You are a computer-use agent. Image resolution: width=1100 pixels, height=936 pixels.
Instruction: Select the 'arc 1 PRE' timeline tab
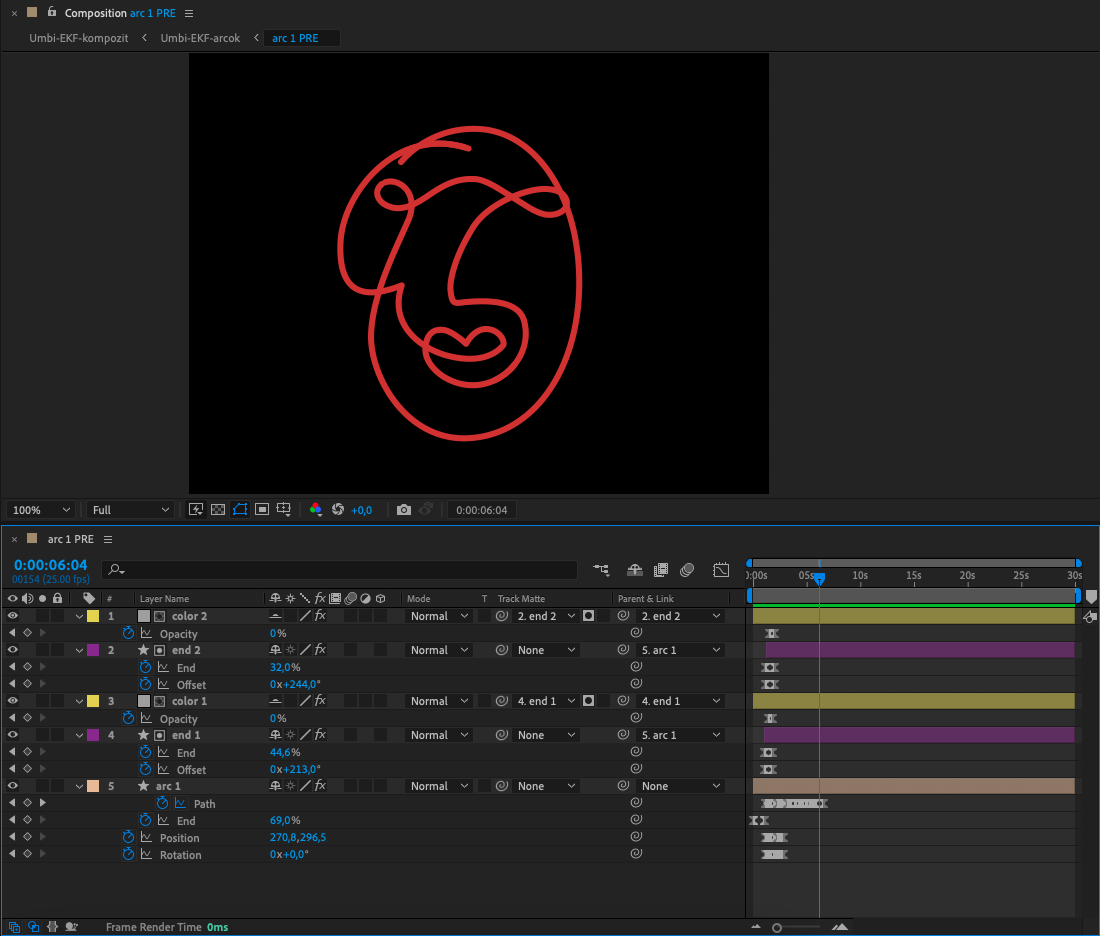(70, 538)
